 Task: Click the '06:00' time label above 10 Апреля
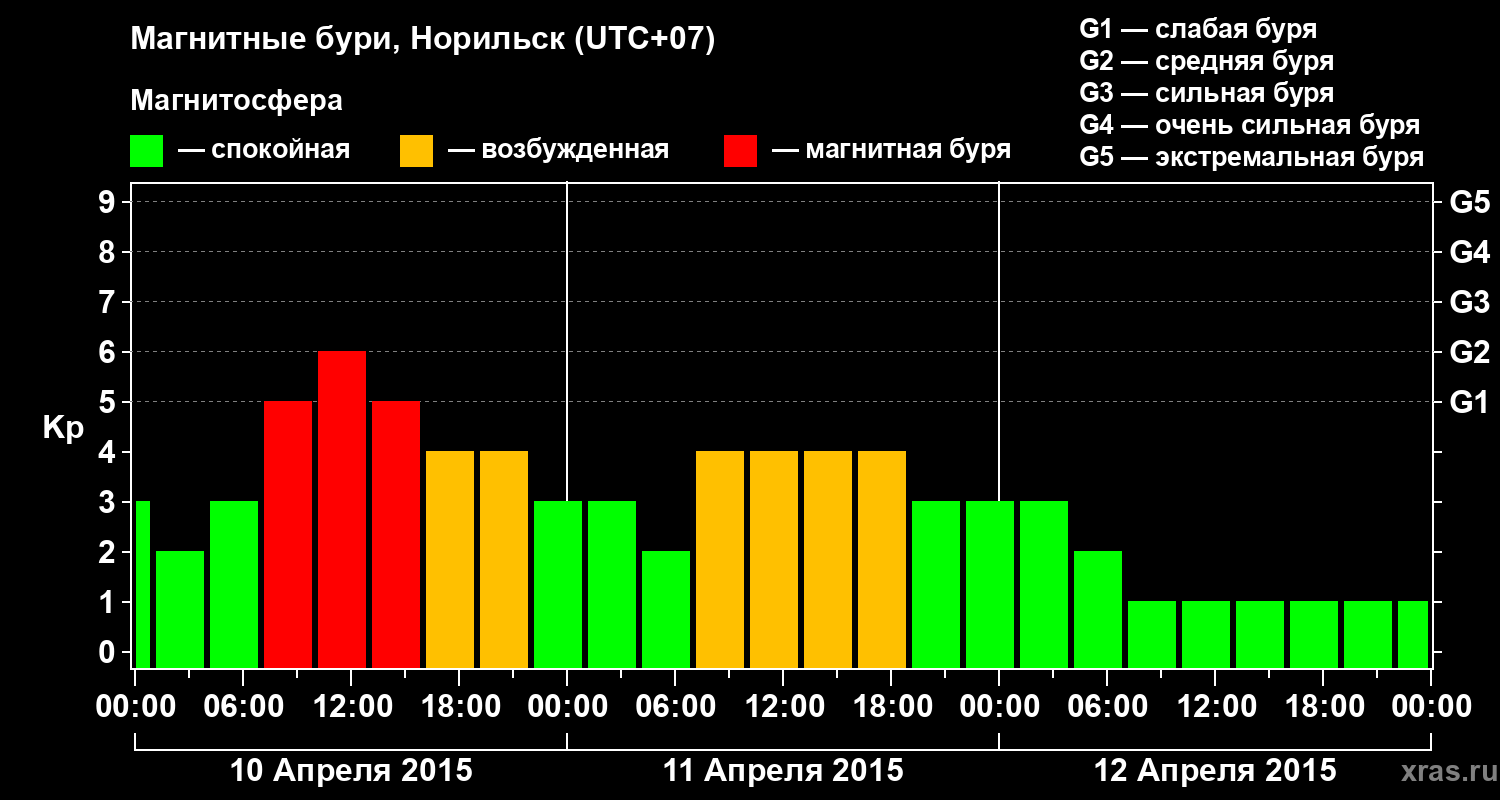(243, 707)
